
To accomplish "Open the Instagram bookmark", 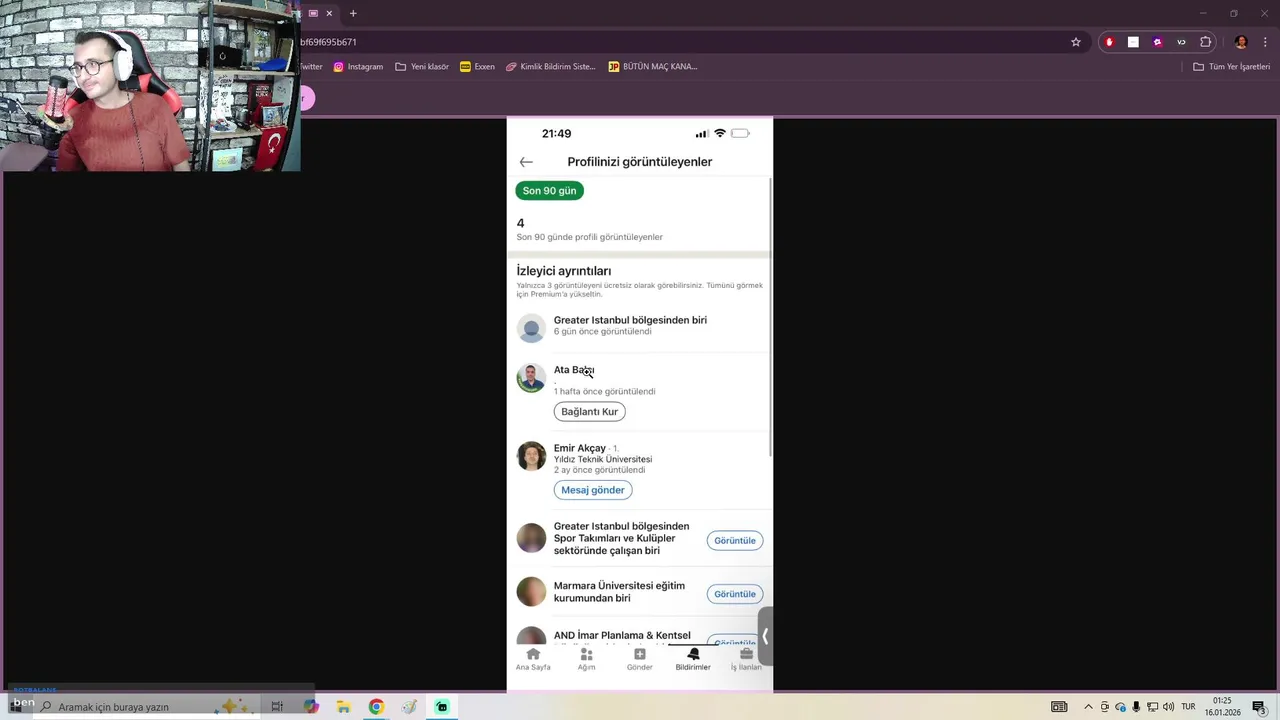I will [x=358, y=67].
